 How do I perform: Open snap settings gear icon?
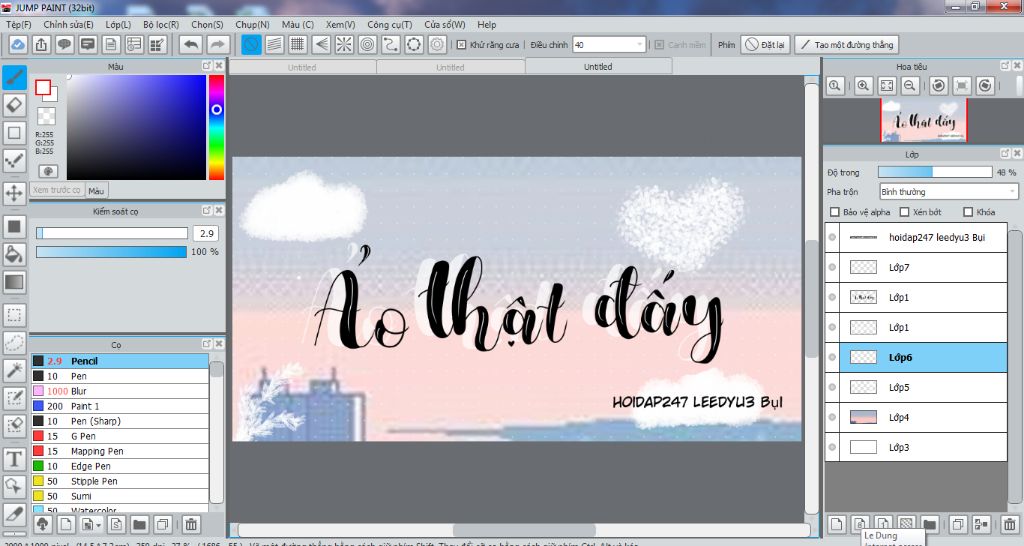tap(437, 44)
